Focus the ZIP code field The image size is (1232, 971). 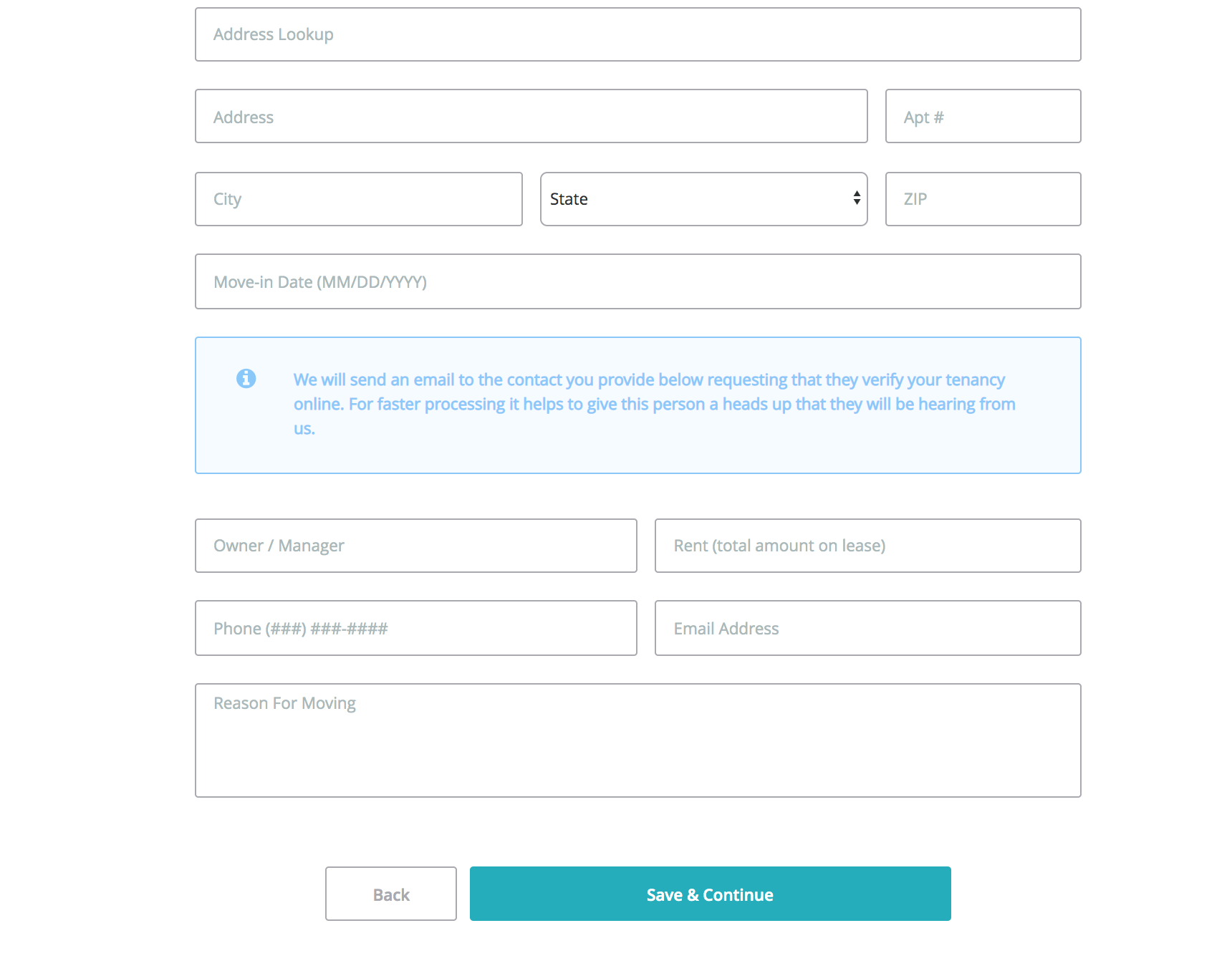coord(983,199)
